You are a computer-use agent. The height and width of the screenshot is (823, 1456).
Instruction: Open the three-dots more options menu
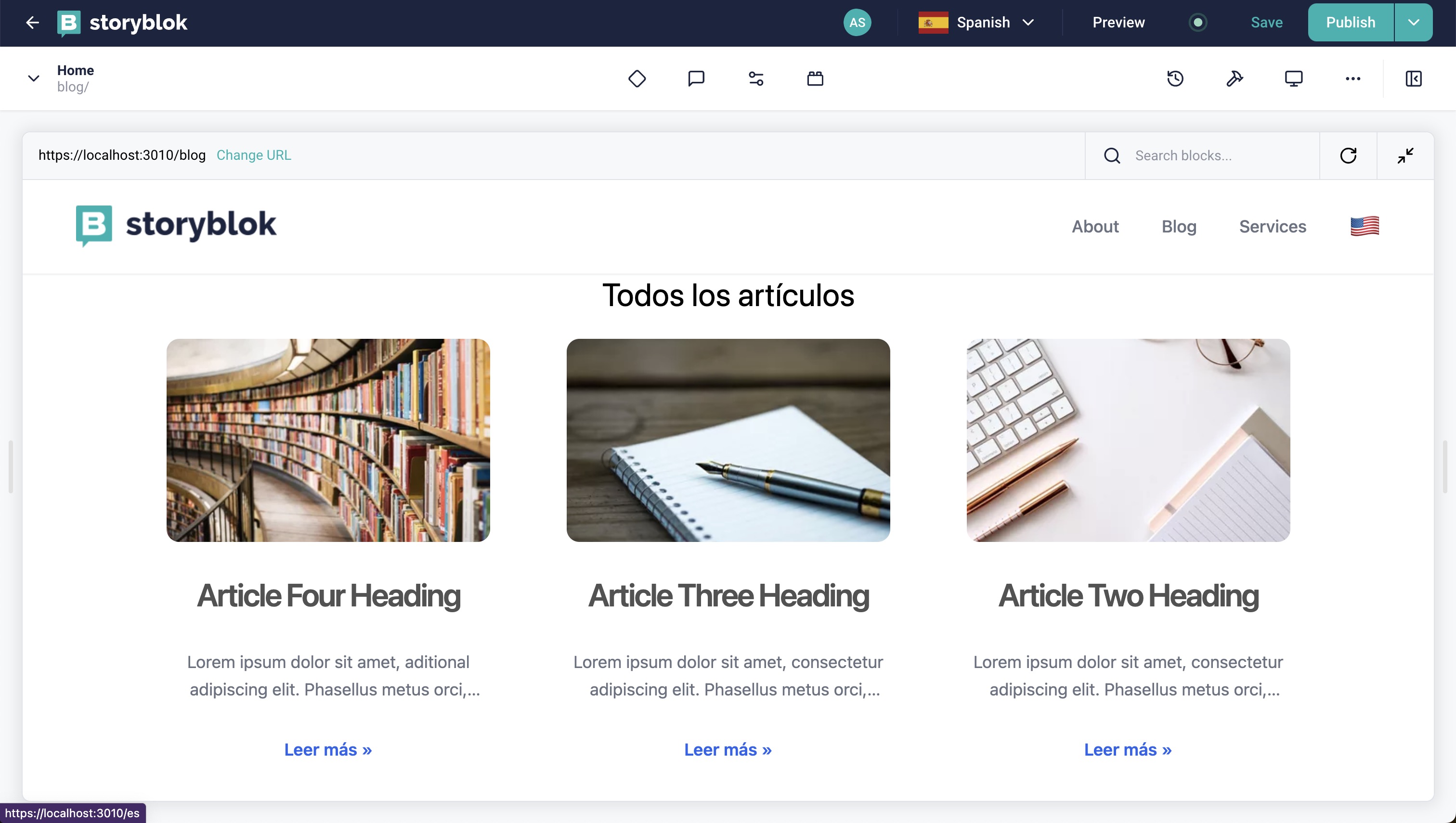1352,78
